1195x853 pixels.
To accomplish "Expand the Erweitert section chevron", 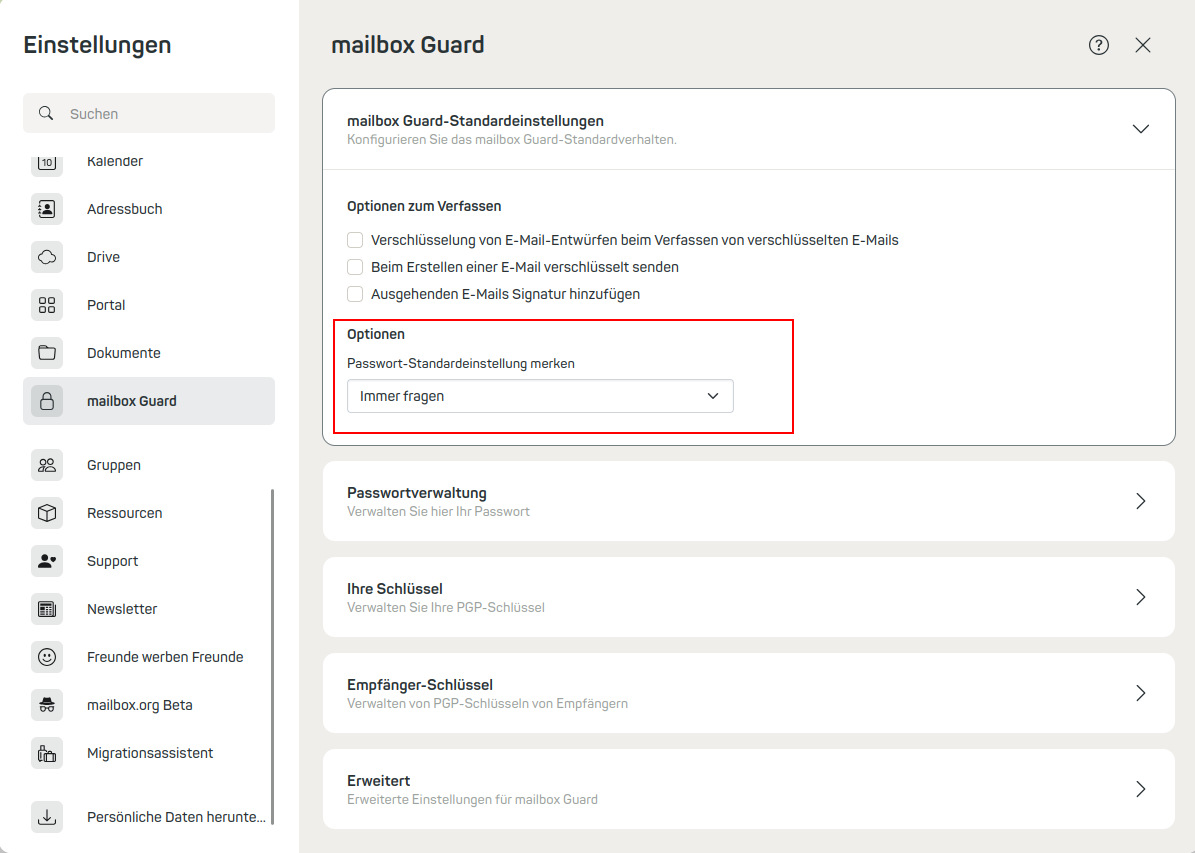I will coord(1141,789).
